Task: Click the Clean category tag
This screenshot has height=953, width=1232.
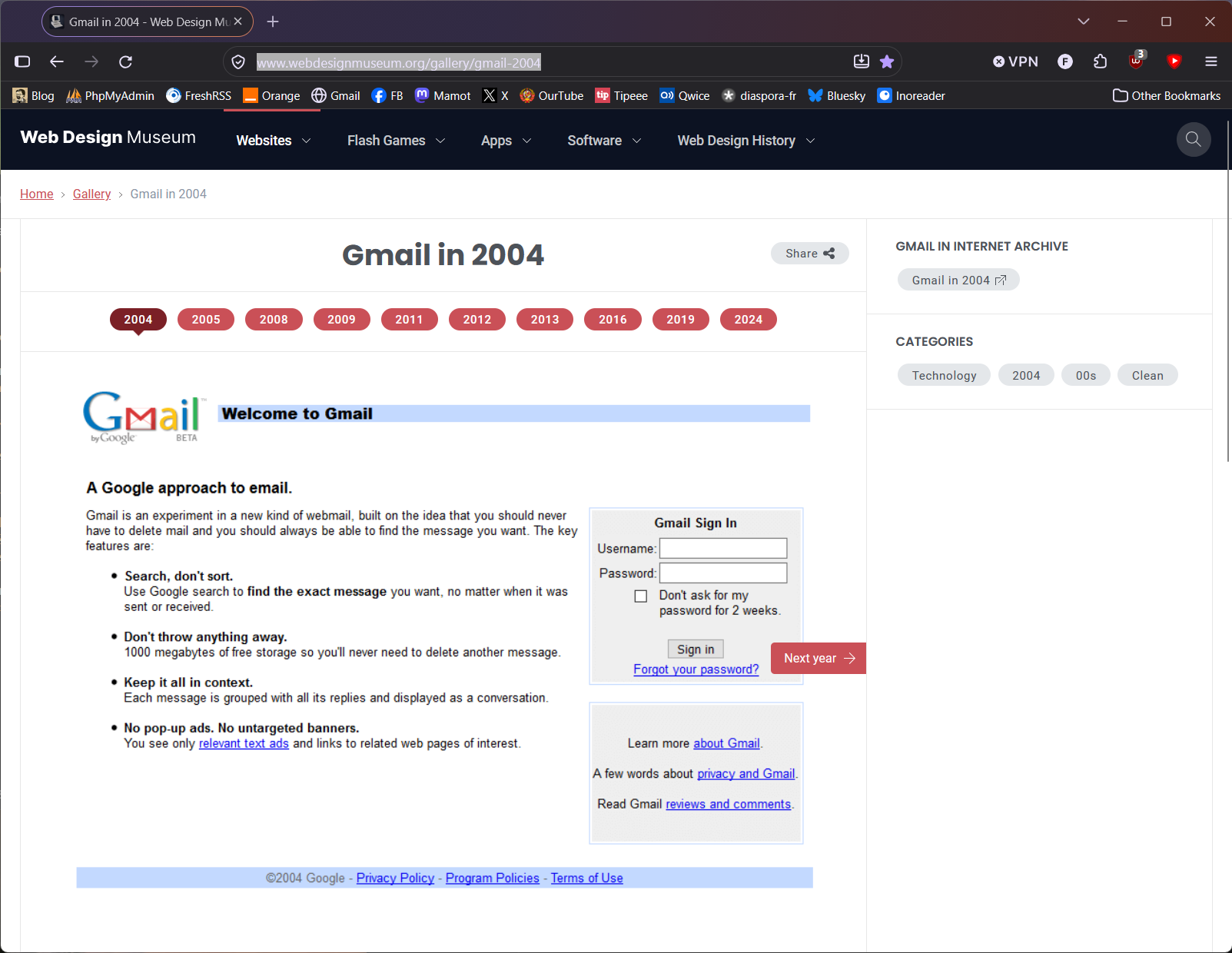Action: pyautogui.click(x=1147, y=375)
